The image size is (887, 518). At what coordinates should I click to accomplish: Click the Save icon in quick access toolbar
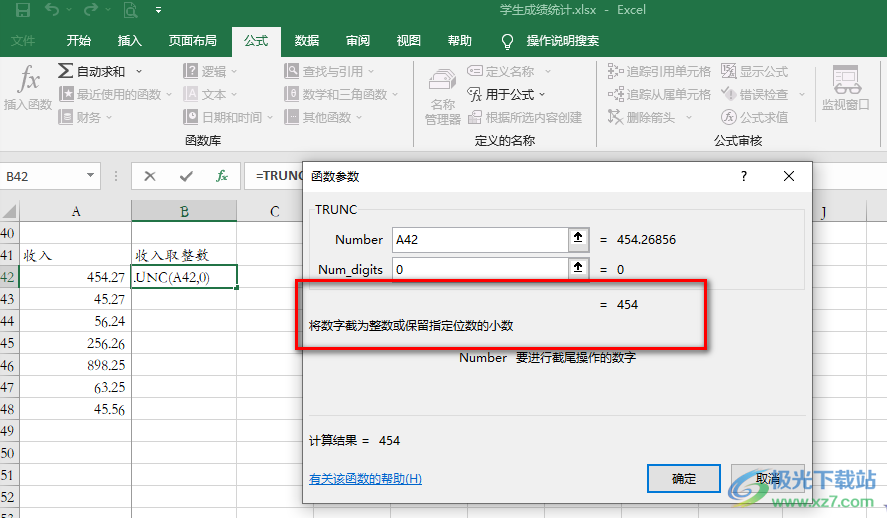(x=23, y=10)
